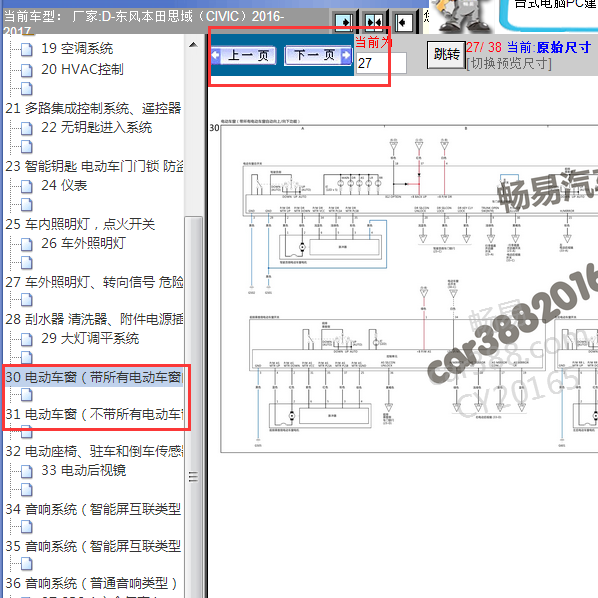Open 36 音响系统（普通音响类型）entry
Screen dimensions: 598x598
point(92,583)
